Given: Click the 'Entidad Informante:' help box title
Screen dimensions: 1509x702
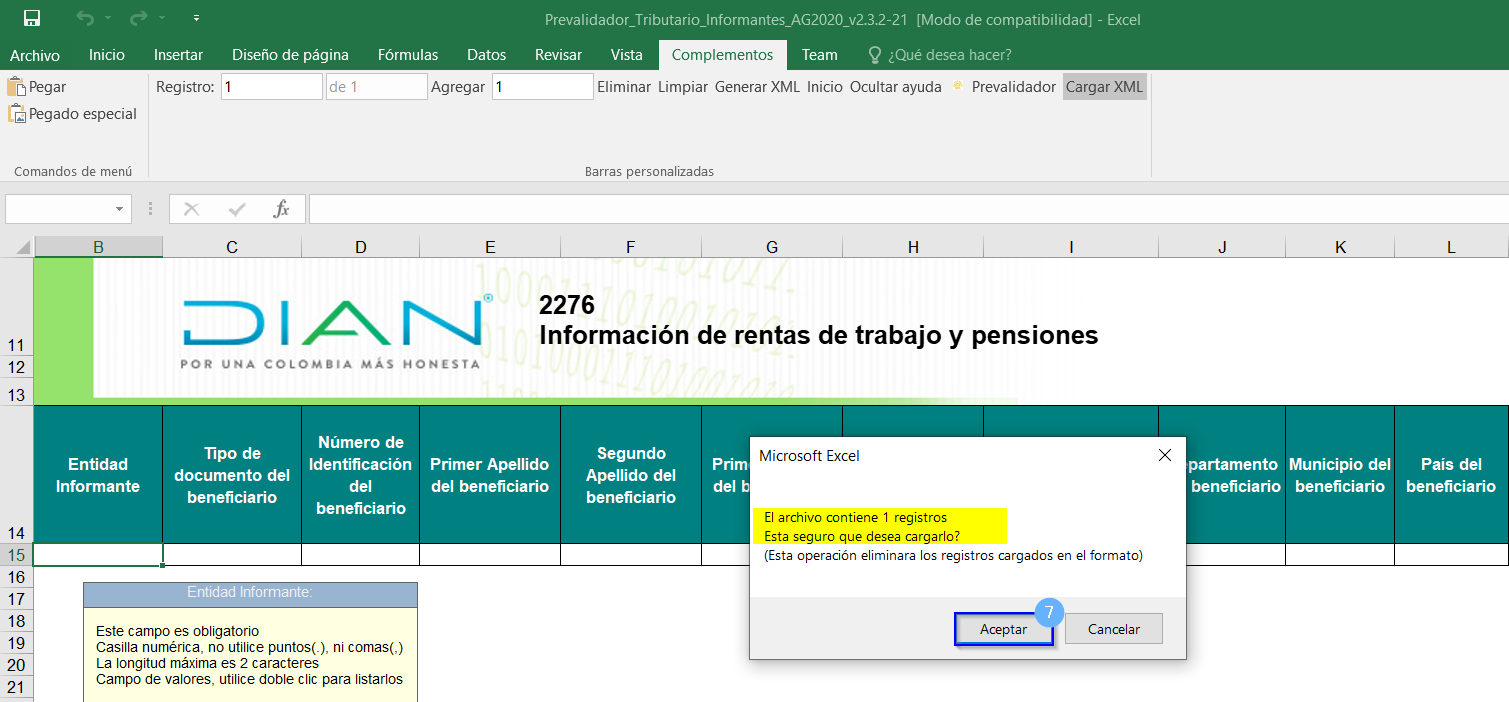Looking at the screenshot, I should [250, 593].
